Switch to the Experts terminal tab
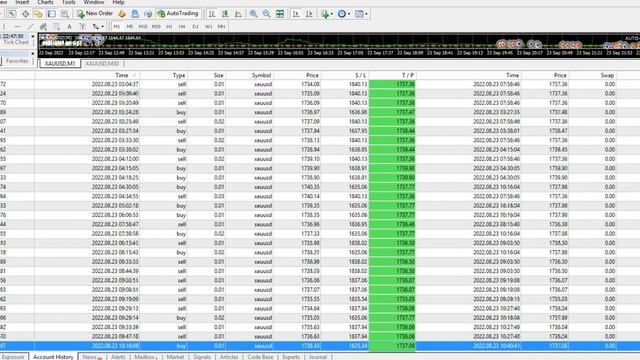Image resolution: width=640 pixels, height=360 pixels. [x=291, y=357]
